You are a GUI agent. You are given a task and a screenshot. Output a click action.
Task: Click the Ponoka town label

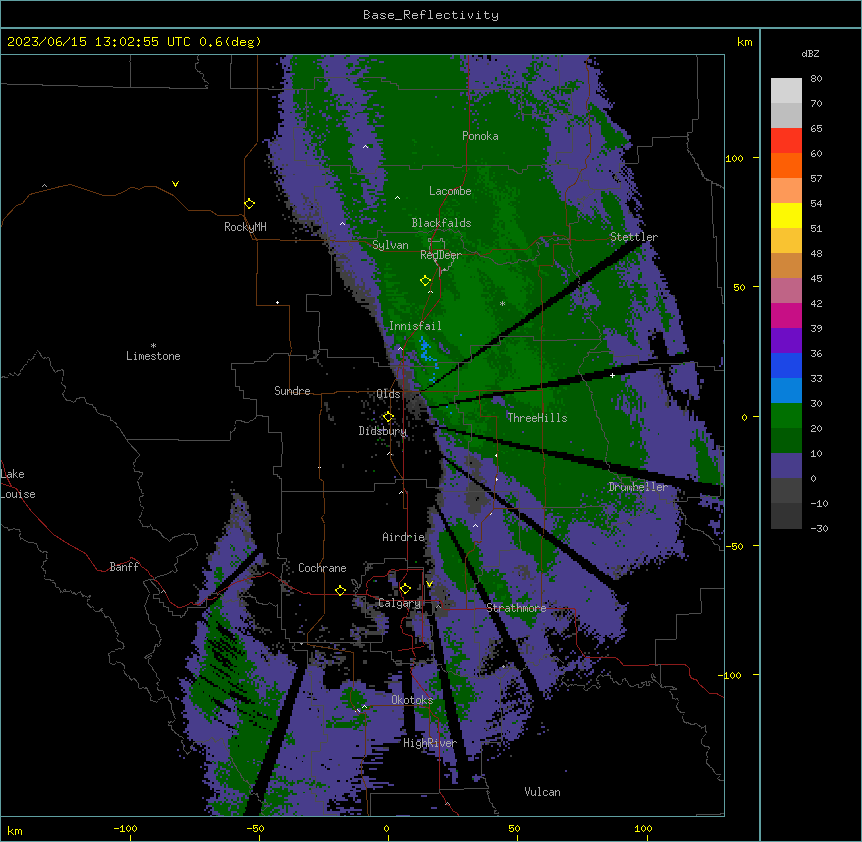tap(480, 136)
